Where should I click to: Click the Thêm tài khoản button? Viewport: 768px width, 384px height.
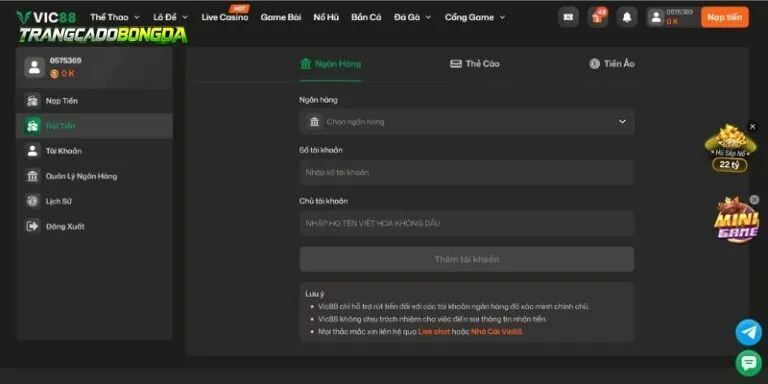click(467, 259)
